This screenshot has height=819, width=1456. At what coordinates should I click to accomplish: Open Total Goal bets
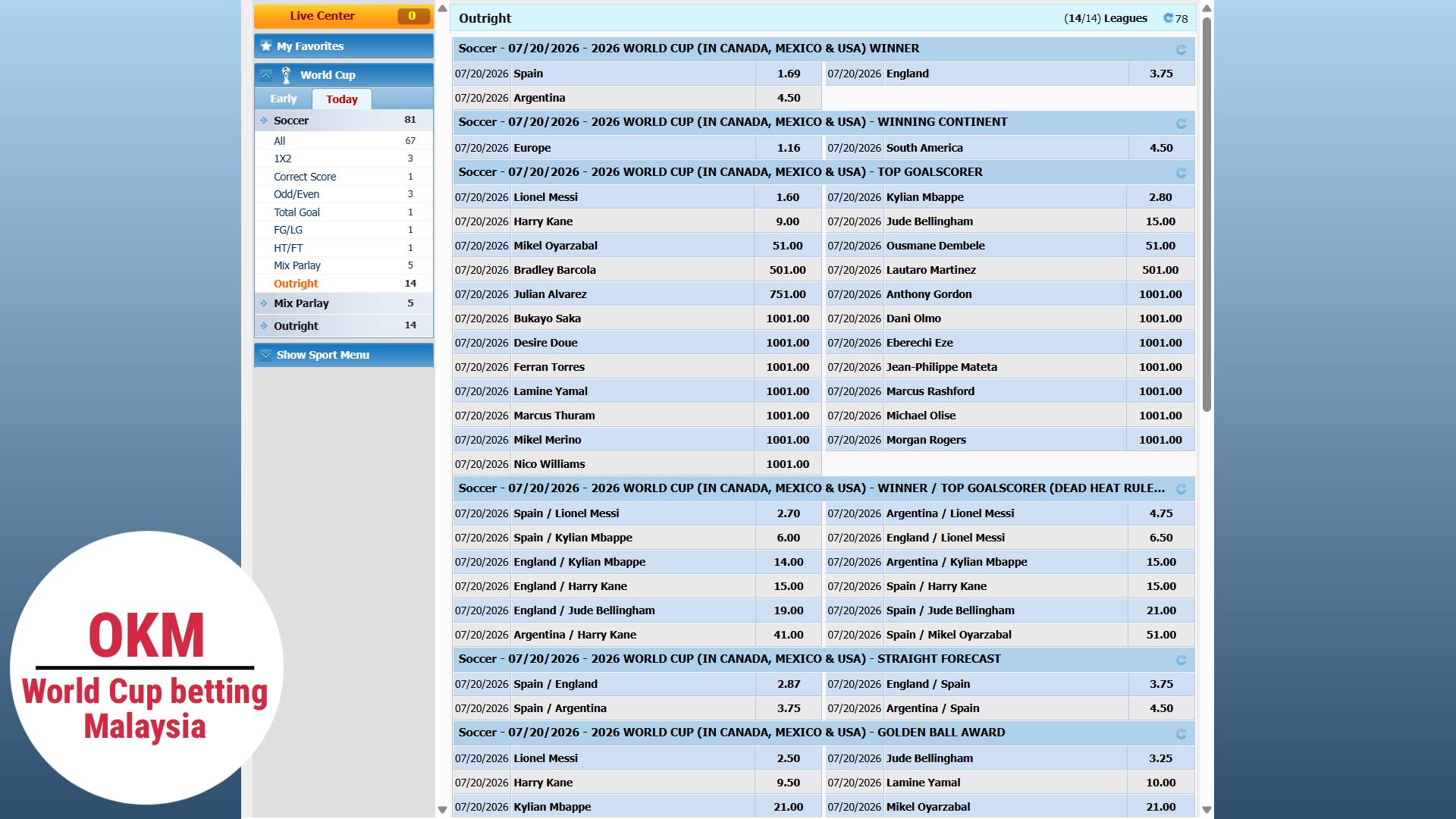click(x=344, y=212)
